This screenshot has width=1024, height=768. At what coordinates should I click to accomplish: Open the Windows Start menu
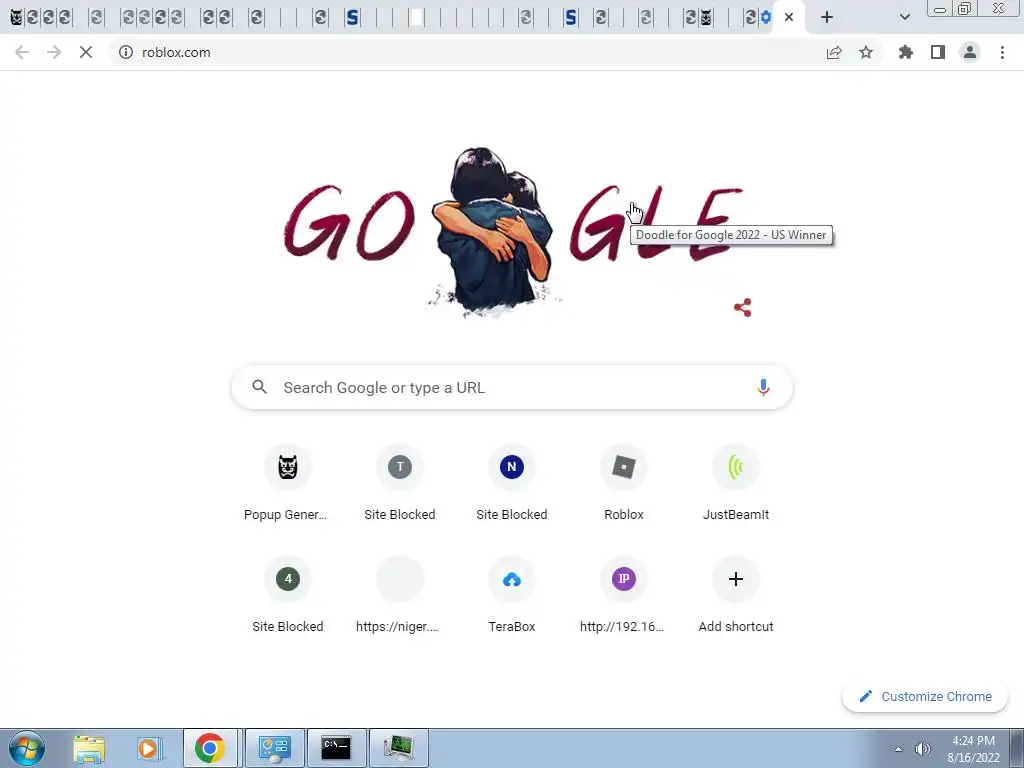[x=26, y=748]
